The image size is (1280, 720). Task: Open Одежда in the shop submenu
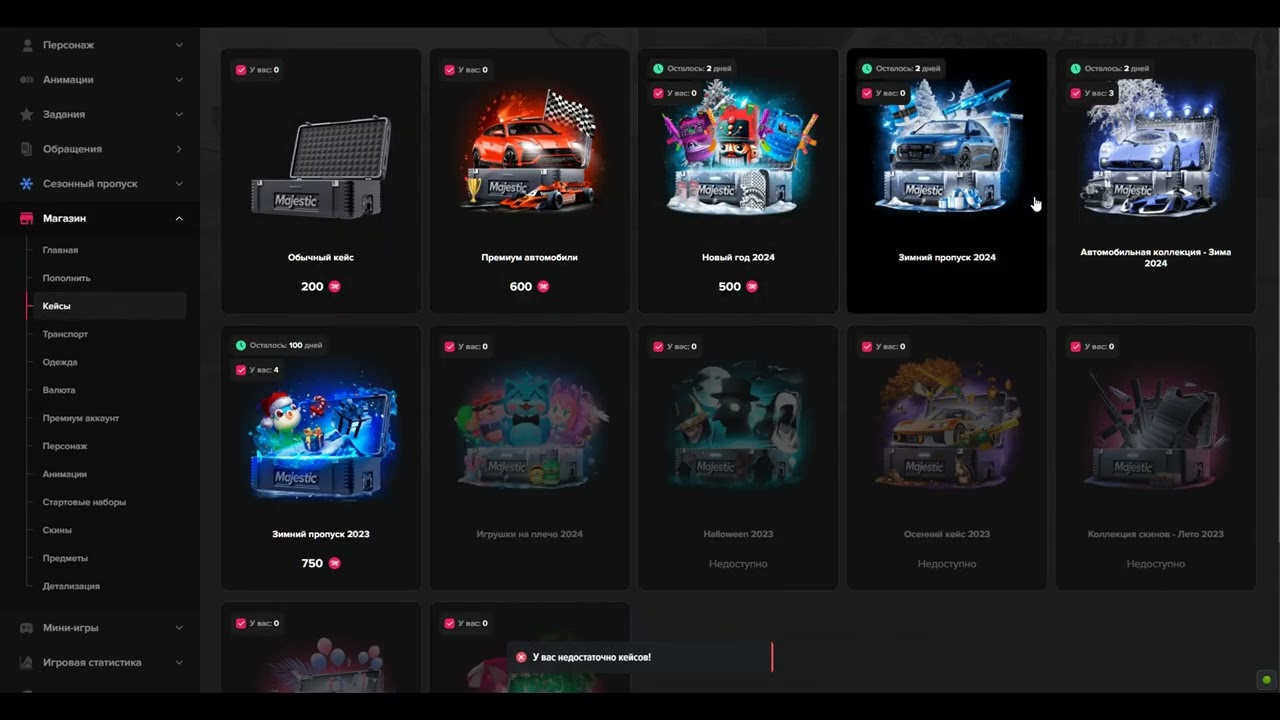(60, 362)
